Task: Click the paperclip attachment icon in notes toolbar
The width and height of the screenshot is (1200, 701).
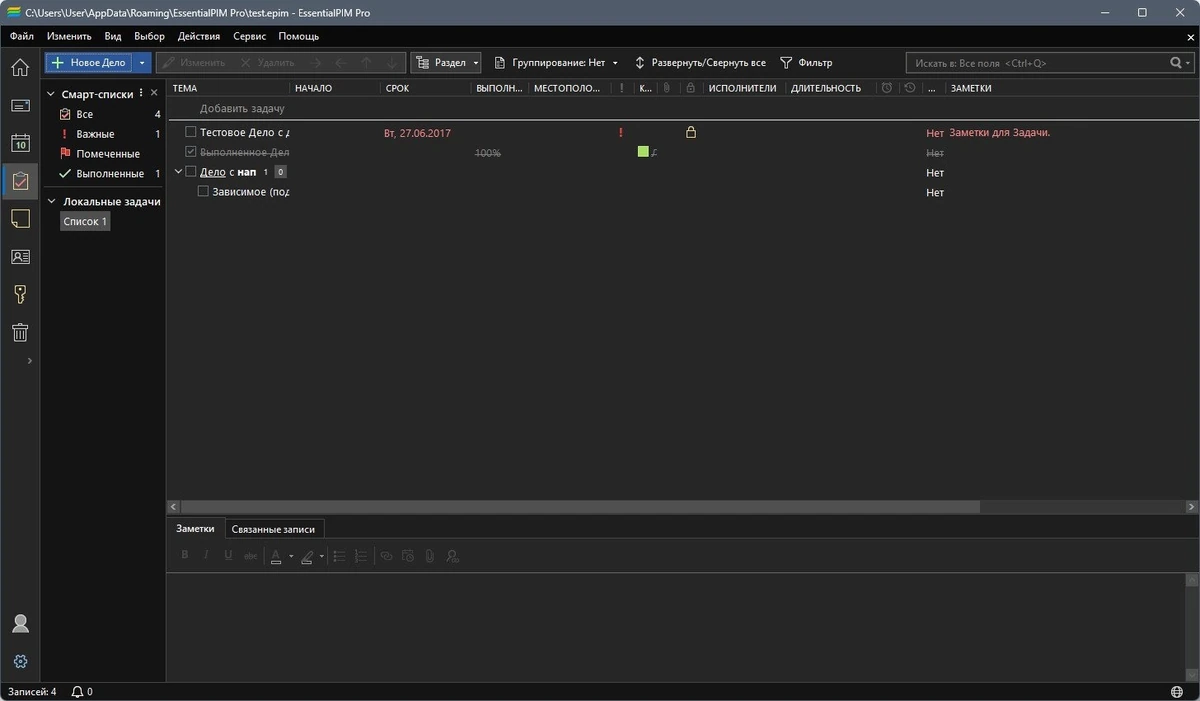Action: (x=430, y=556)
